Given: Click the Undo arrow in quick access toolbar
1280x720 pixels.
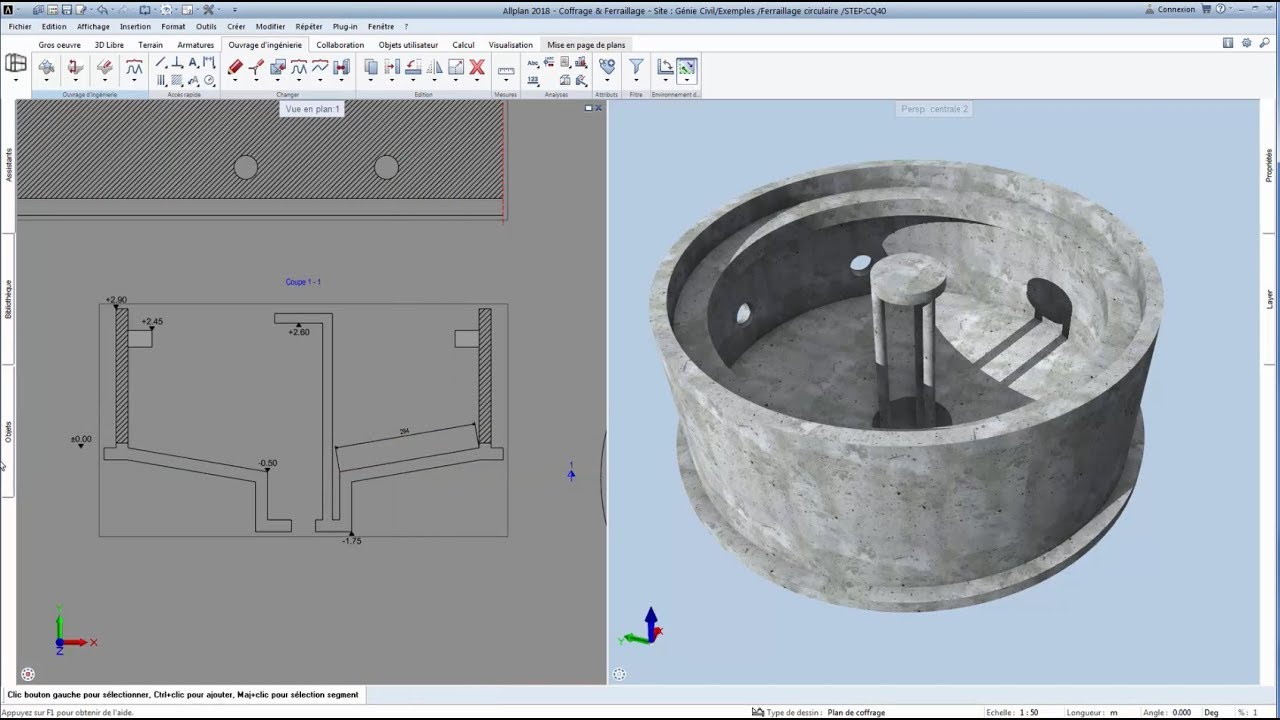Looking at the screenshot, I should 102,10.
